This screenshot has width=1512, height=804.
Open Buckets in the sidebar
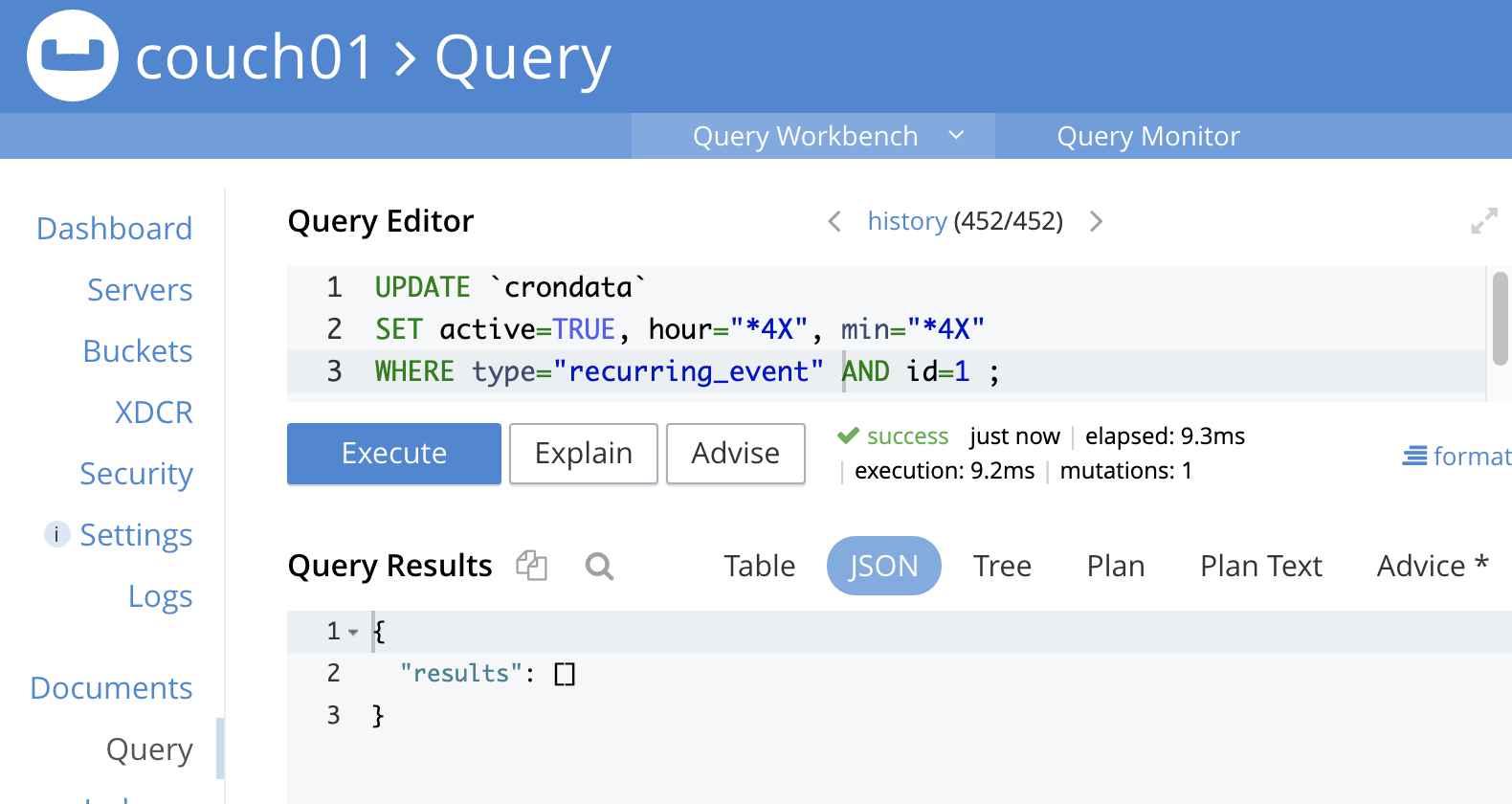[x=138, y=351]
